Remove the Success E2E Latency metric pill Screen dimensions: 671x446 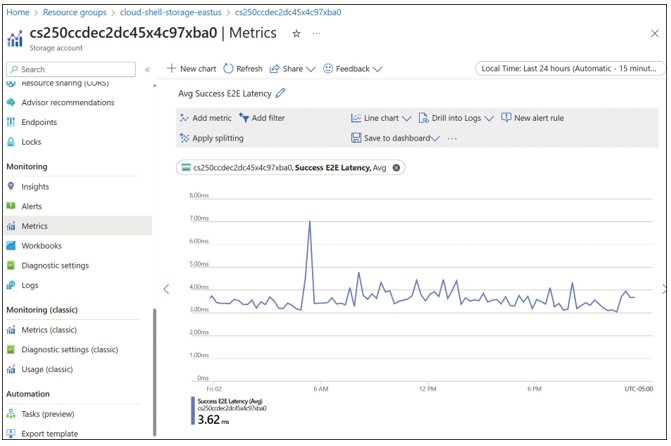(396, 168)
